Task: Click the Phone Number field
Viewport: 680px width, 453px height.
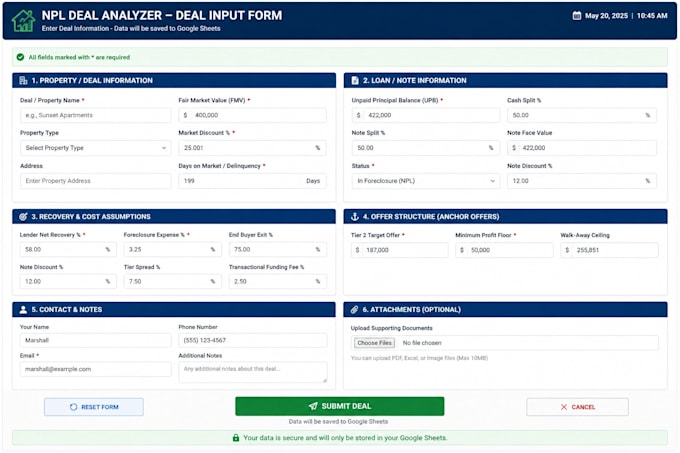Action: (253, 340)
